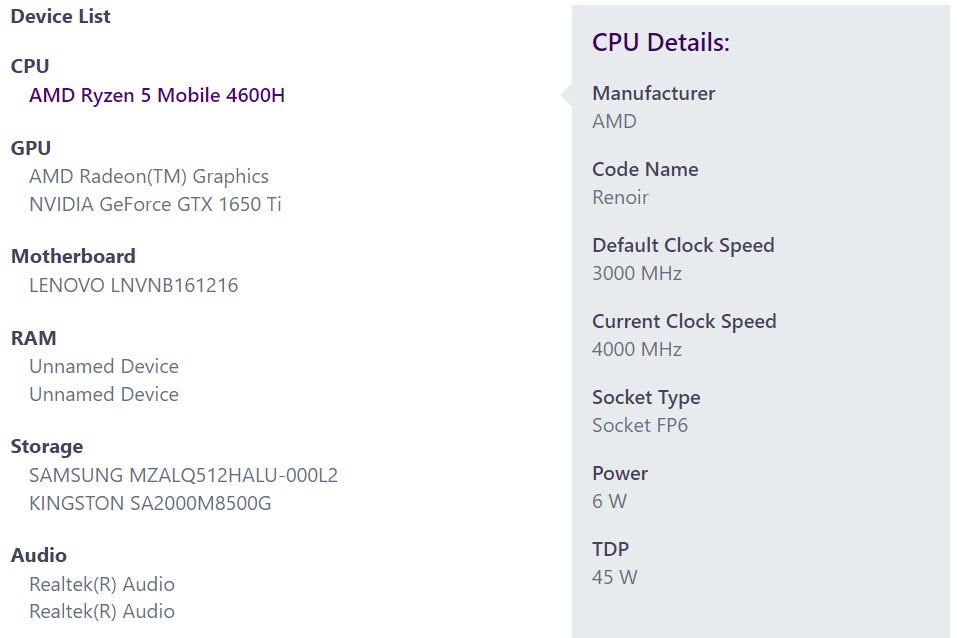Screen dimensions: 957x638
Task: Click the Renoir code name value
Action: click(x=620, y=197)
